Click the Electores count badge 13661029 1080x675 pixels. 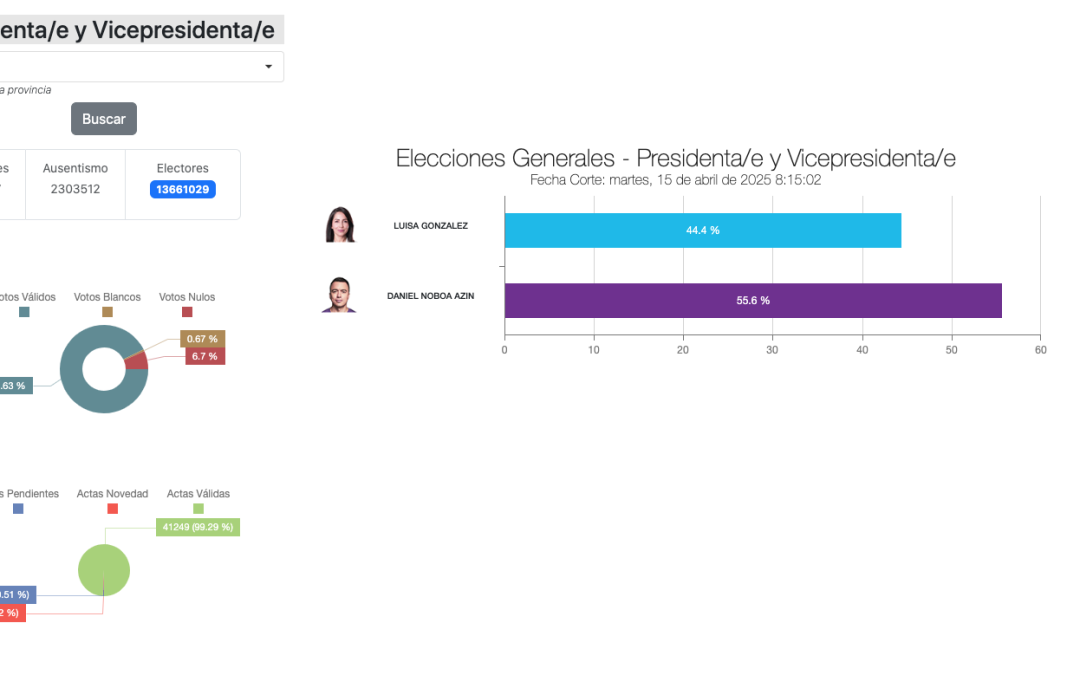[183, 189]
